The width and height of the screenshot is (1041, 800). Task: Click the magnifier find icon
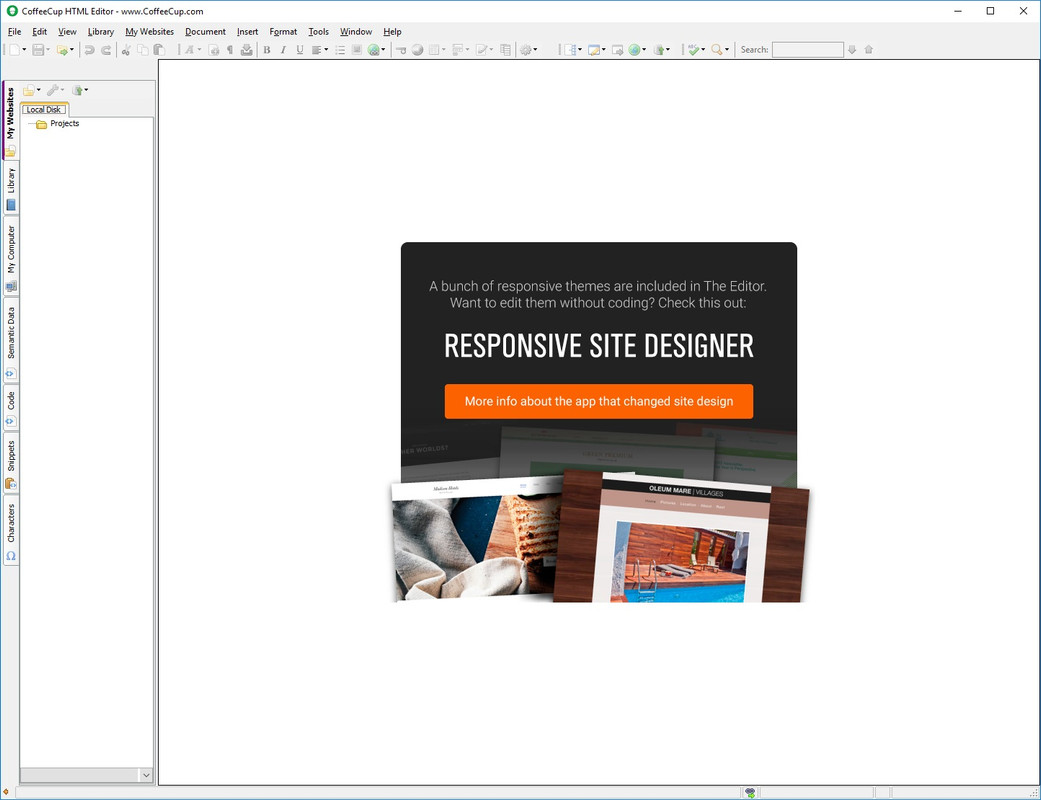pyautogui.click(x=717, y=50)
